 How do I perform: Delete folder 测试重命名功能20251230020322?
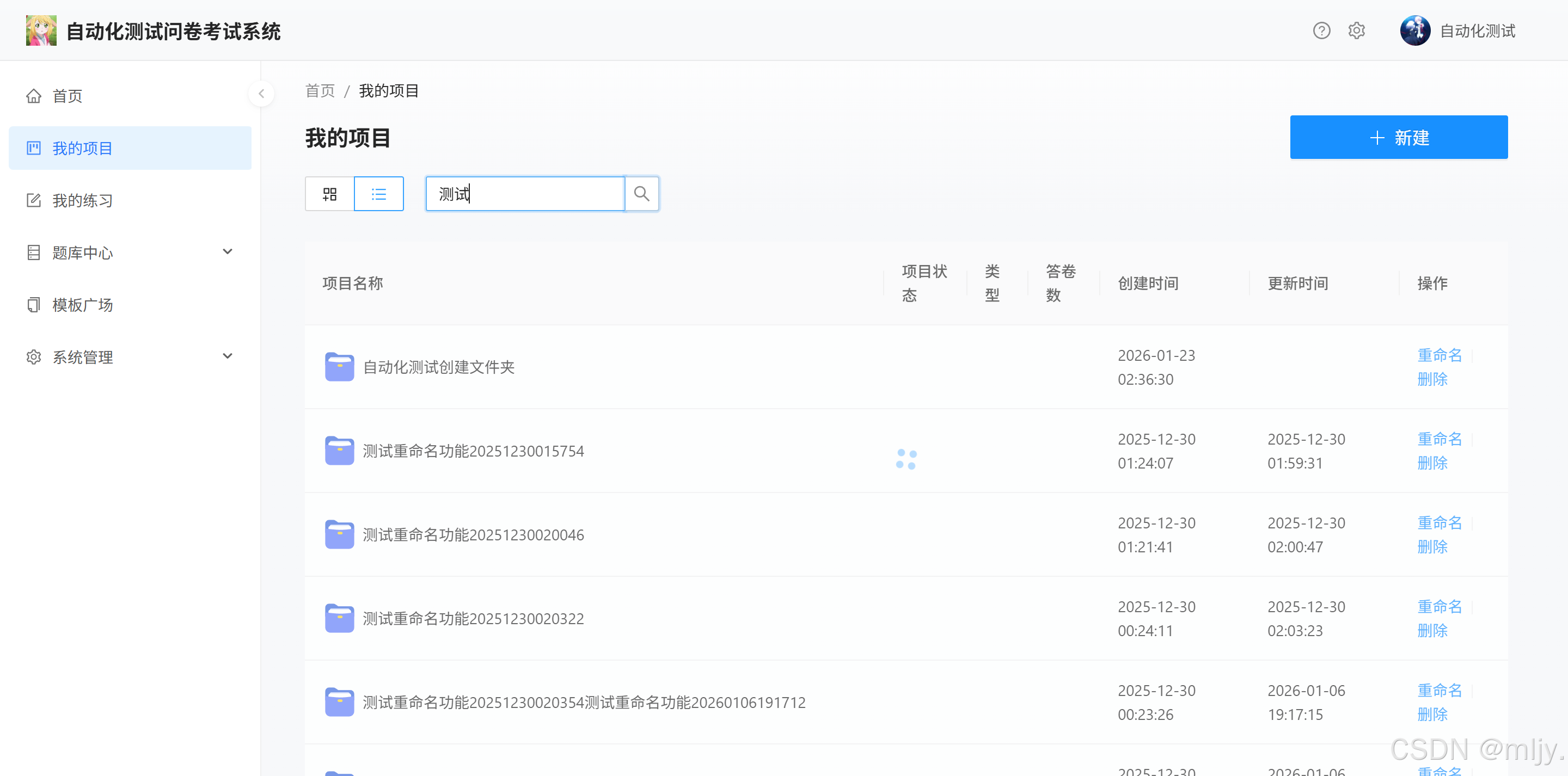pos(1432,631)
